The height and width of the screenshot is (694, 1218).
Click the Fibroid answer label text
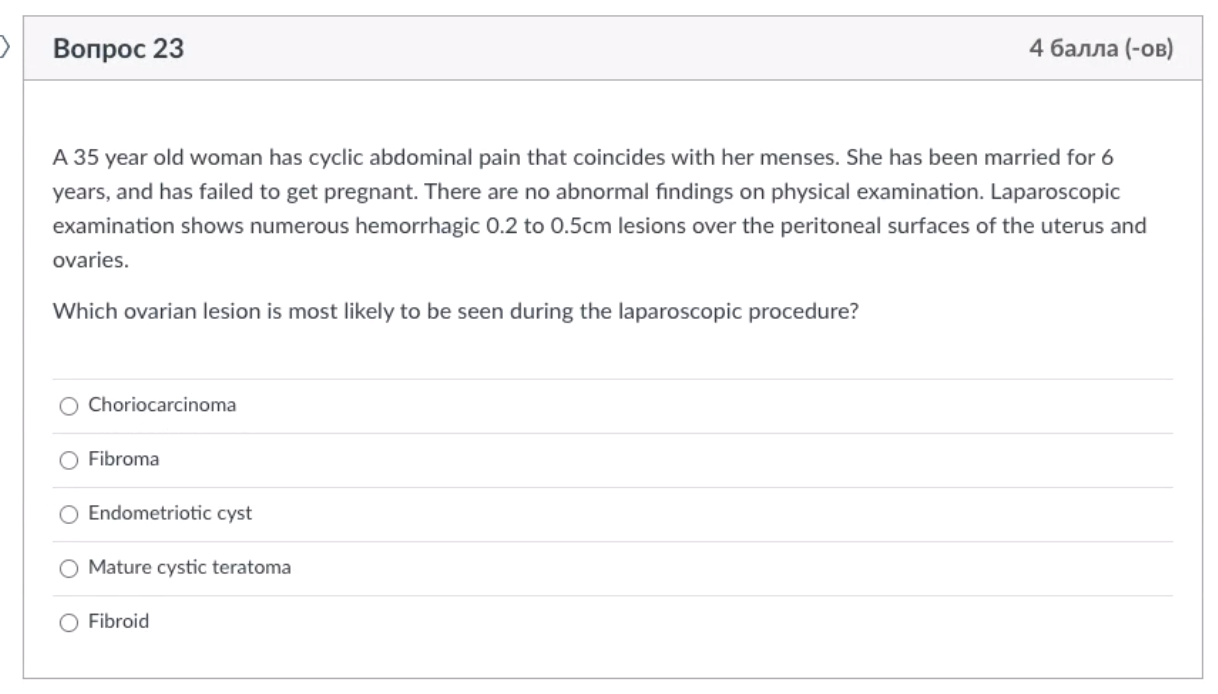[x=119, y=621]
